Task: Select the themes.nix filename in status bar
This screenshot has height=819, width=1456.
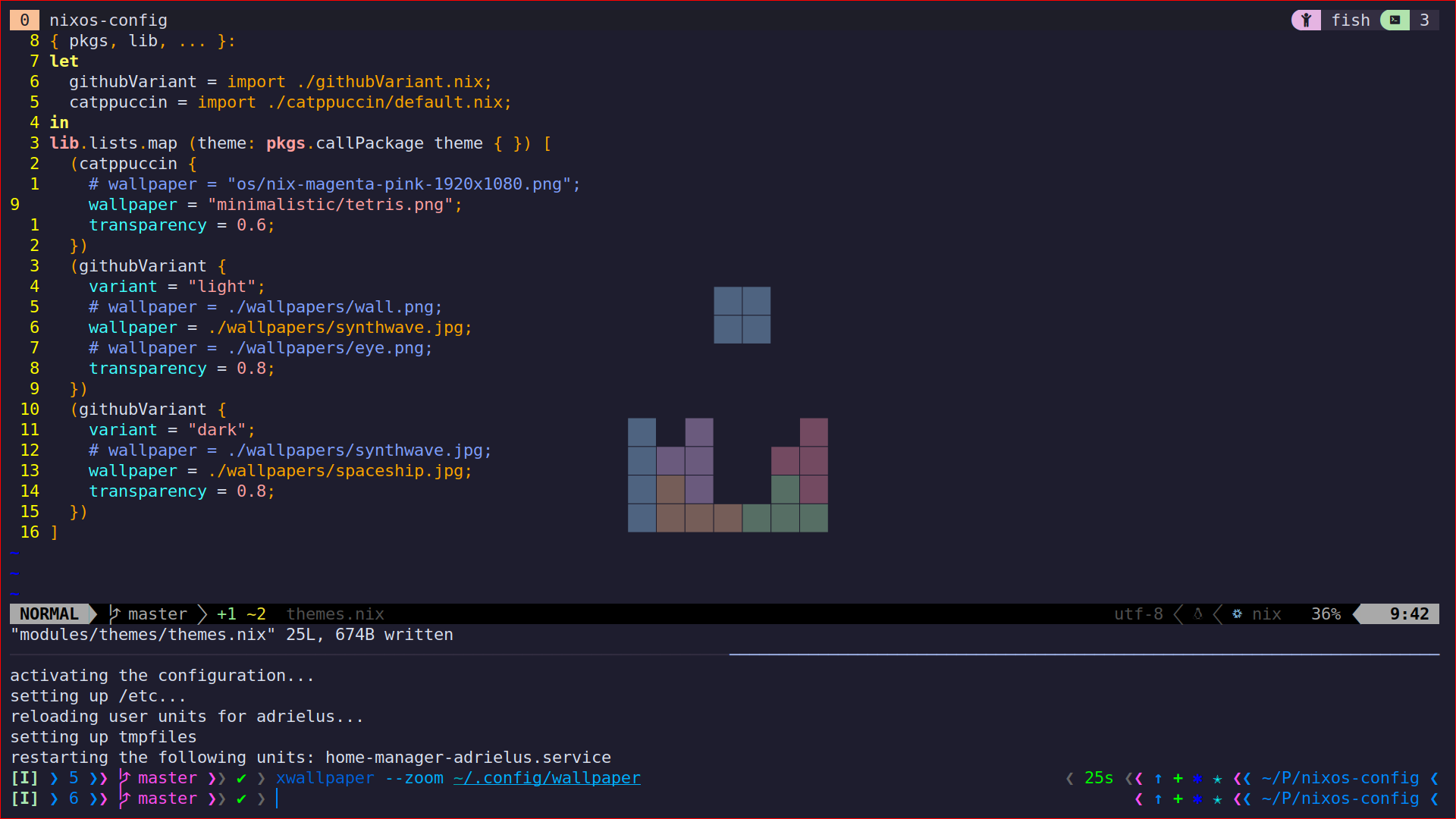Action: 335,613
